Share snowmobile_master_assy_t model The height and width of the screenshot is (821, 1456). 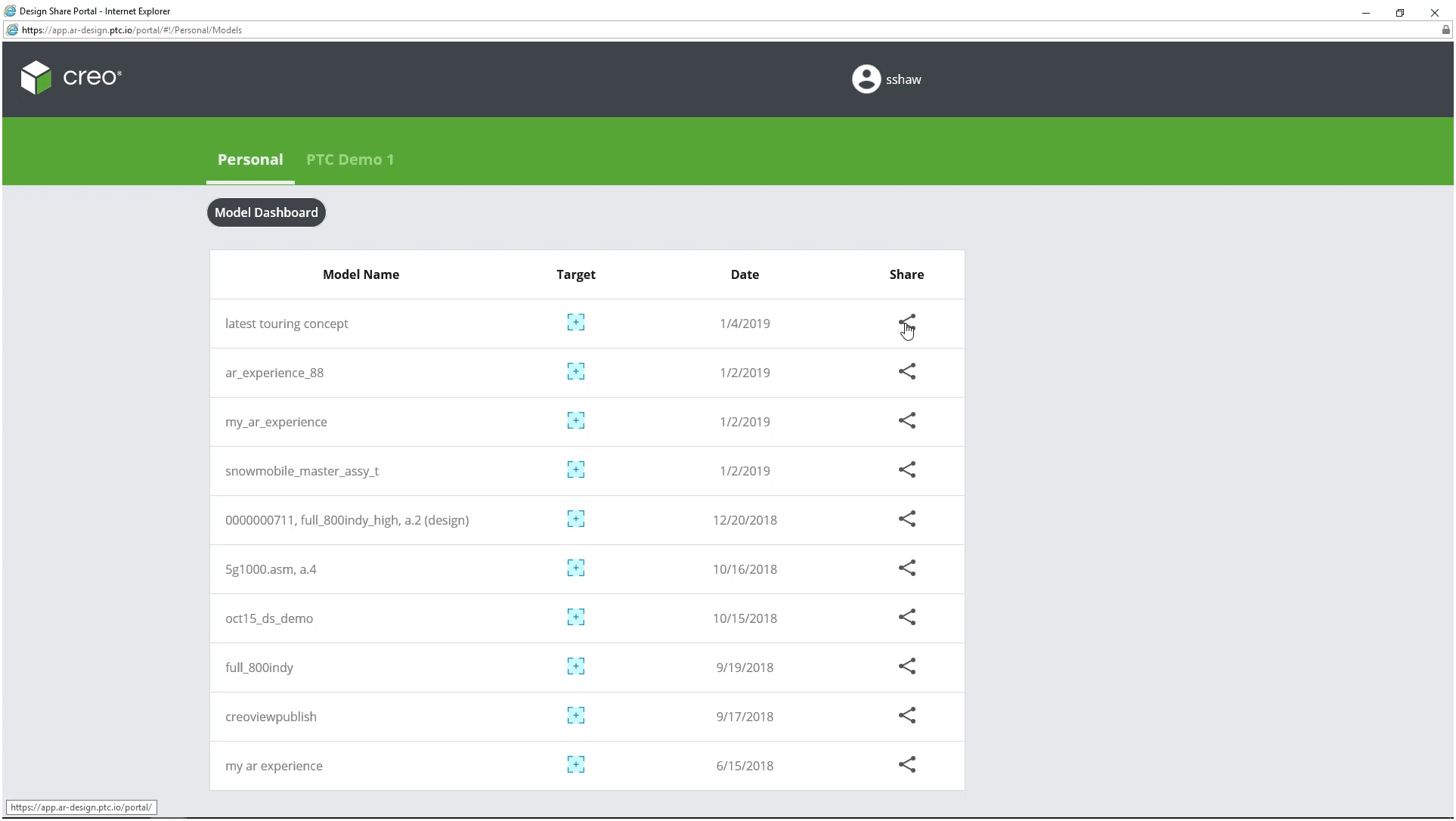[906, 470]
